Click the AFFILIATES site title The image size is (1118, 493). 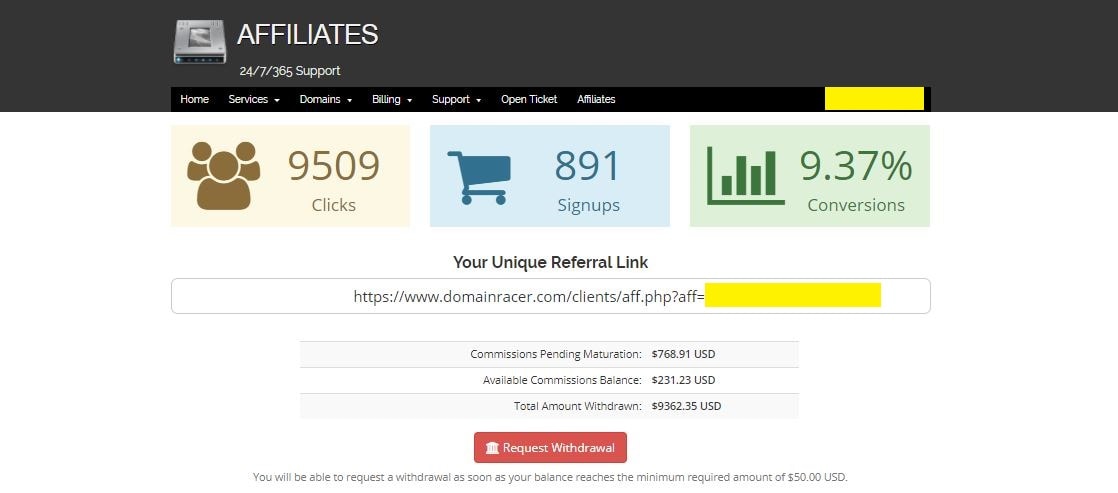point(307,34)
